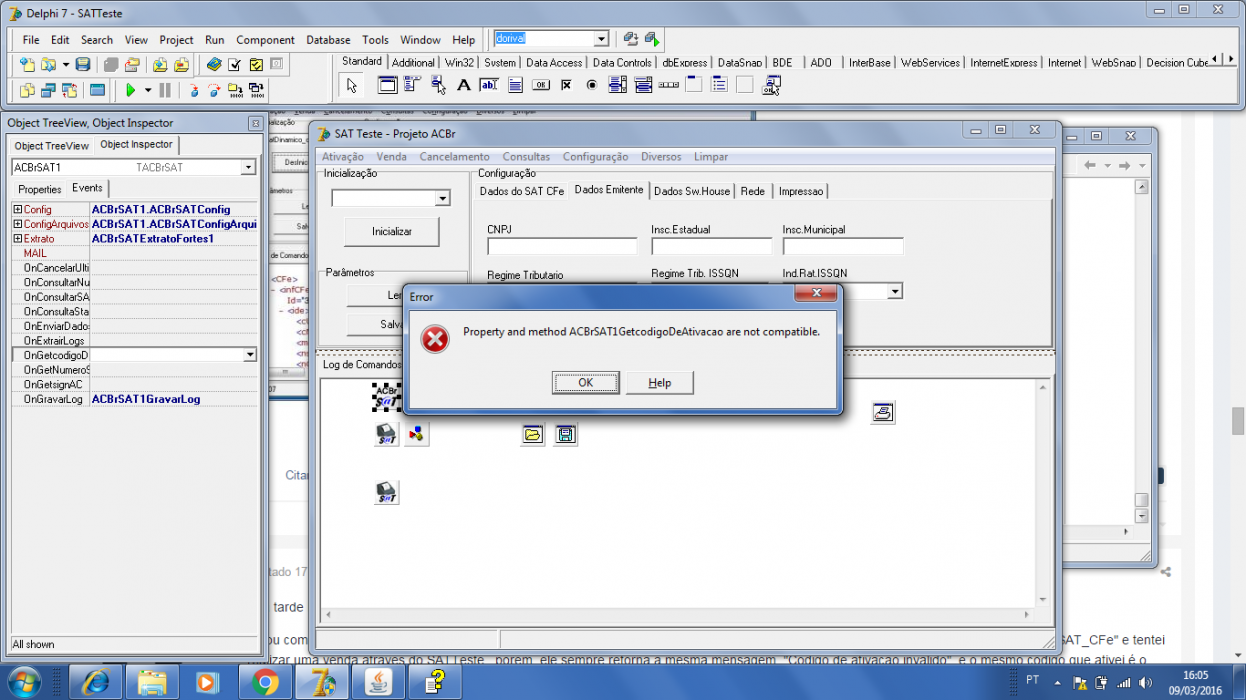Click the Open Project folder icon
The height and width of the screenshot is (700, 1246).
pyautogui.click(x=132, y=64)
